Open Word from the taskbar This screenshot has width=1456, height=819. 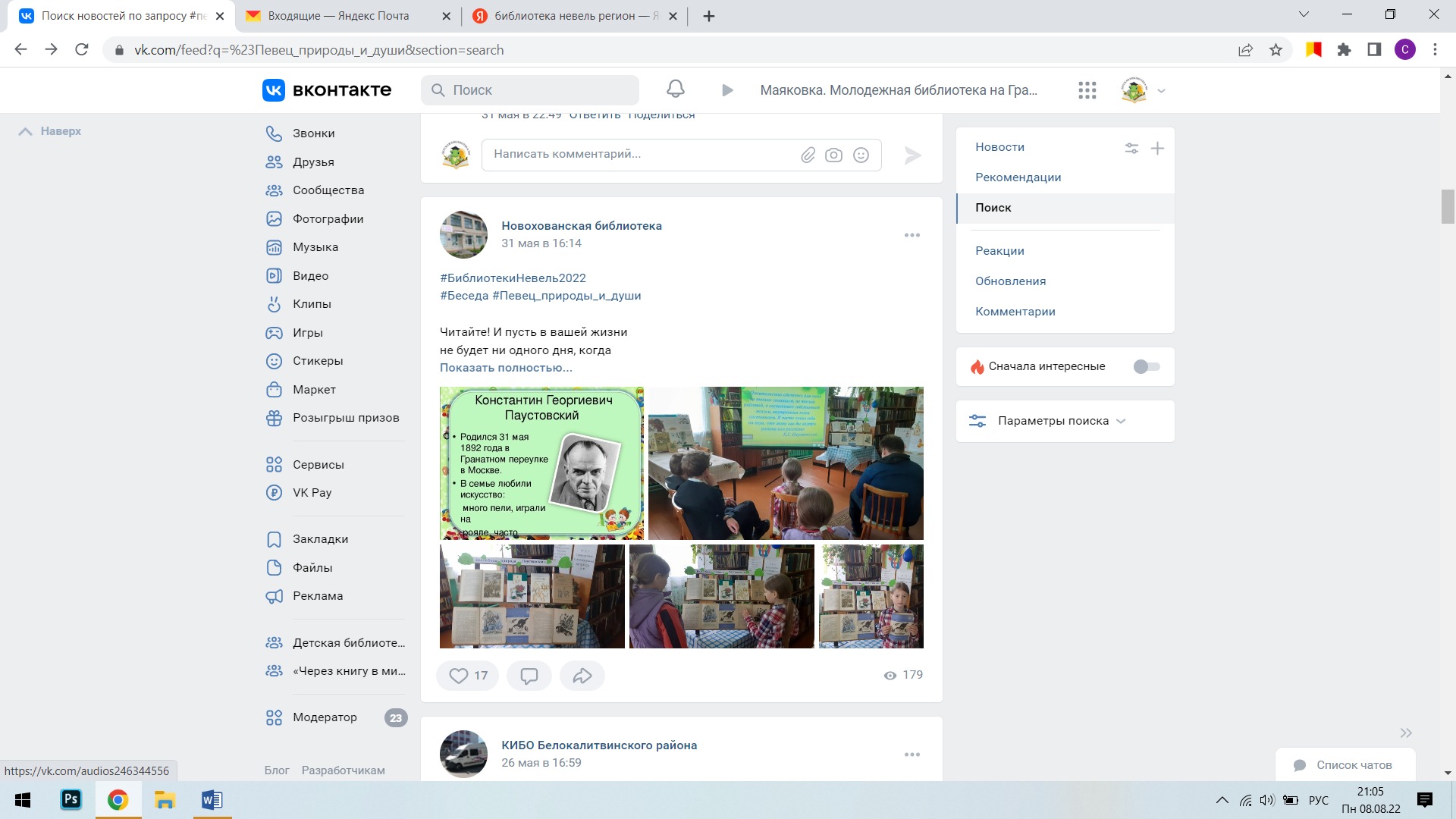pos(212,800)
